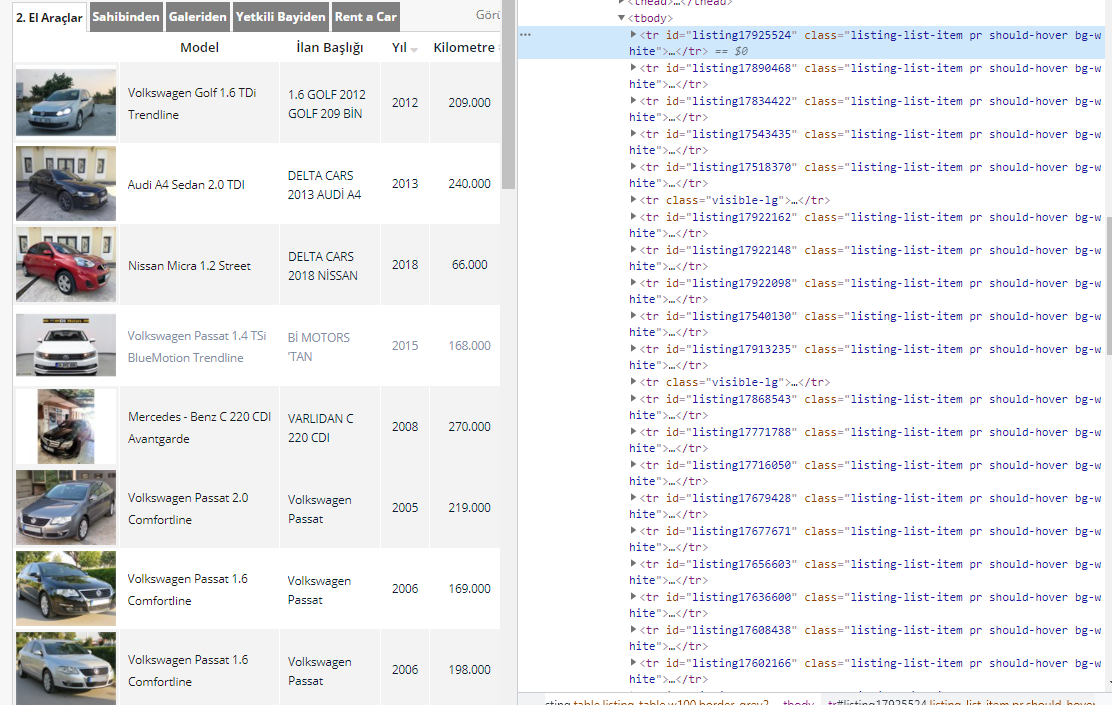Click the 270.000 kilometre cell
This screenshot has height=705, width=1112.
coord(469,426)
